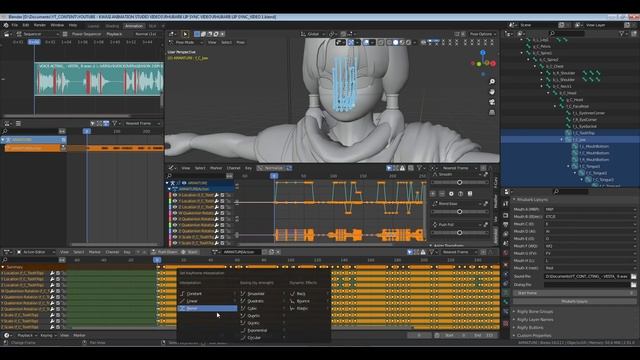The image size is (640, 360).
Task: Open the outliner filter funnel icon
Action: tap(622, 34)
